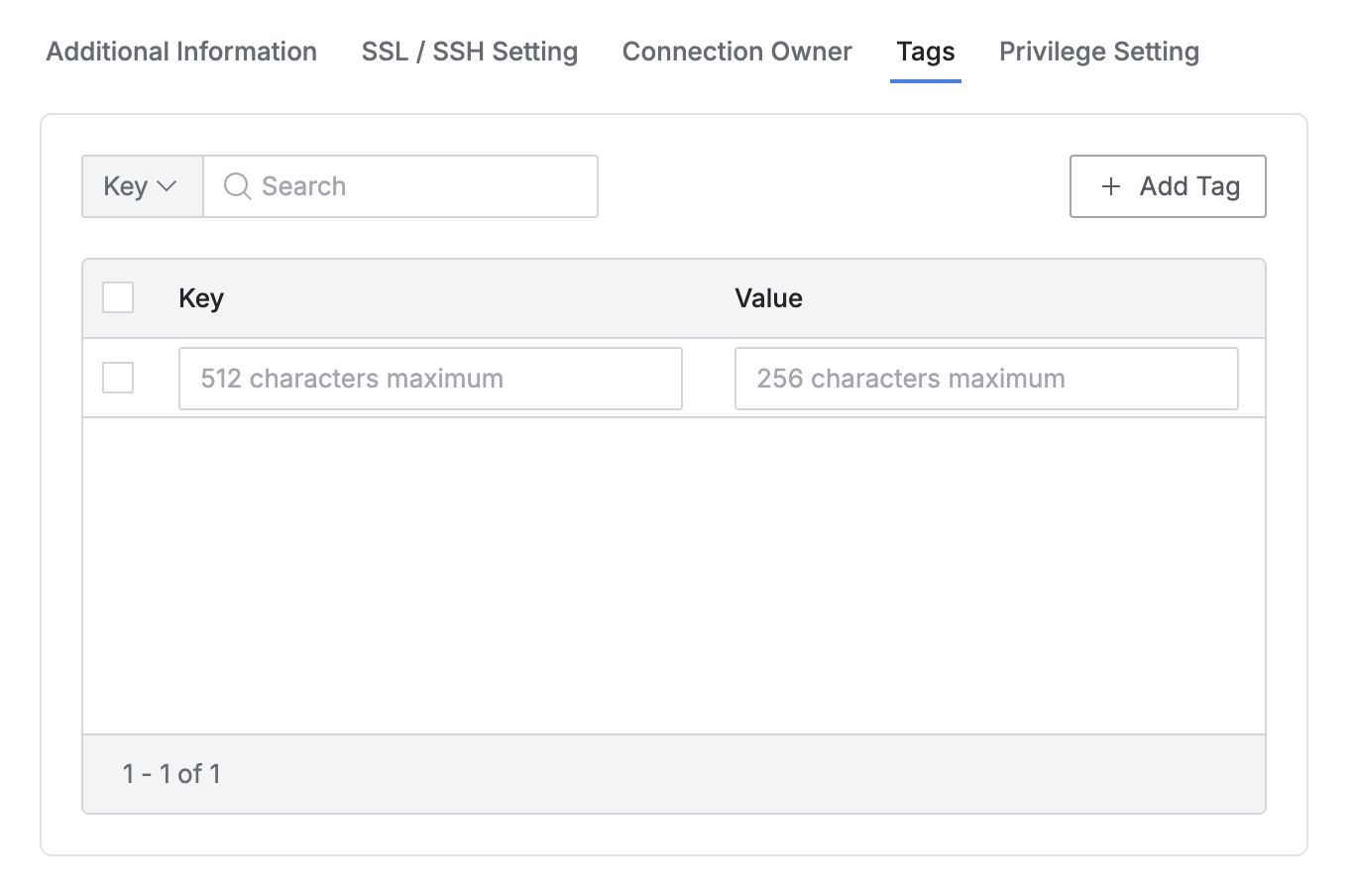Click the "1 - 1 of 1" pagination text
This screenshot has height=896, width=1354.
[x=171, y=774]
